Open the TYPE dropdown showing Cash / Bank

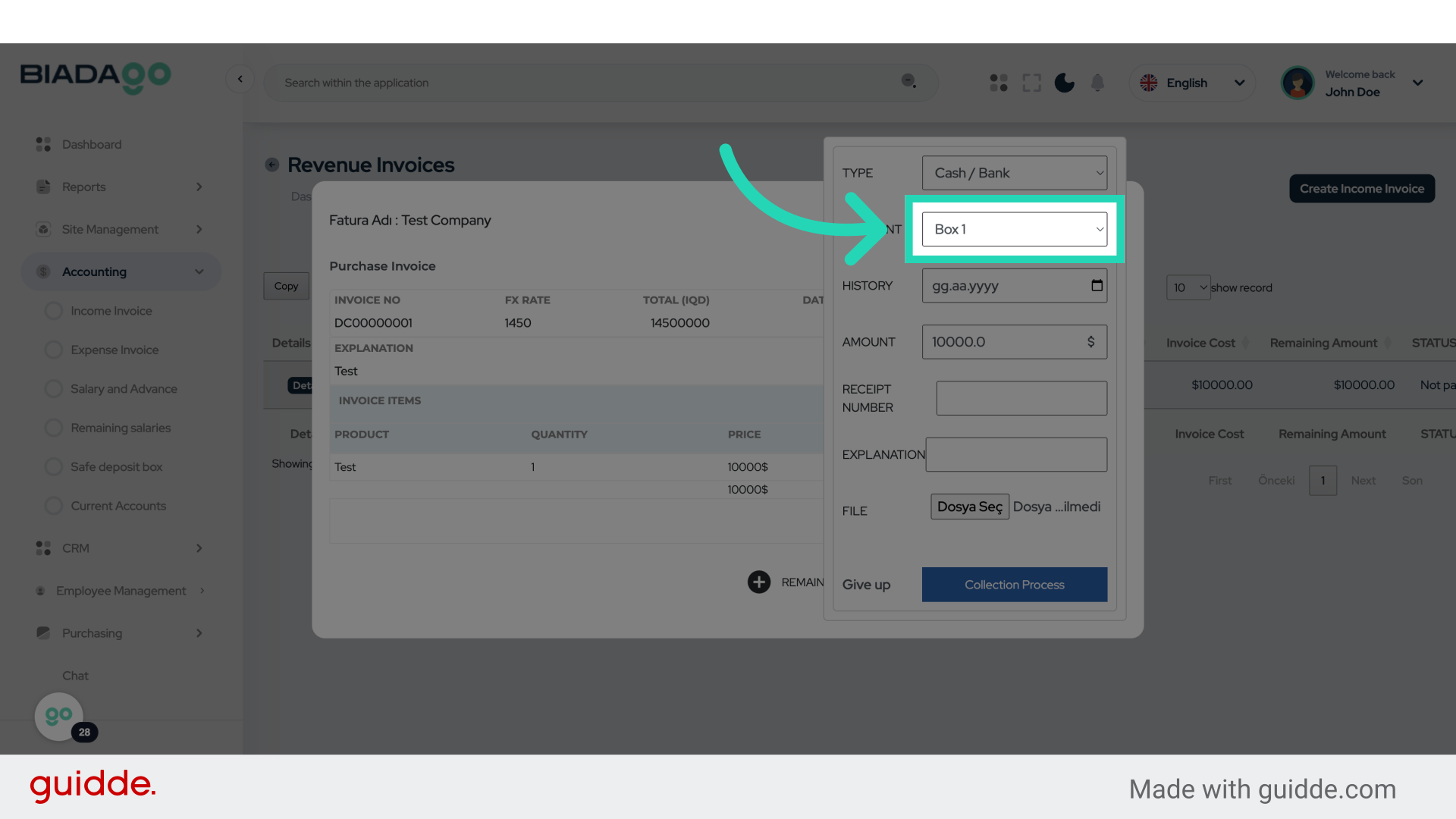coord(1015,173)
